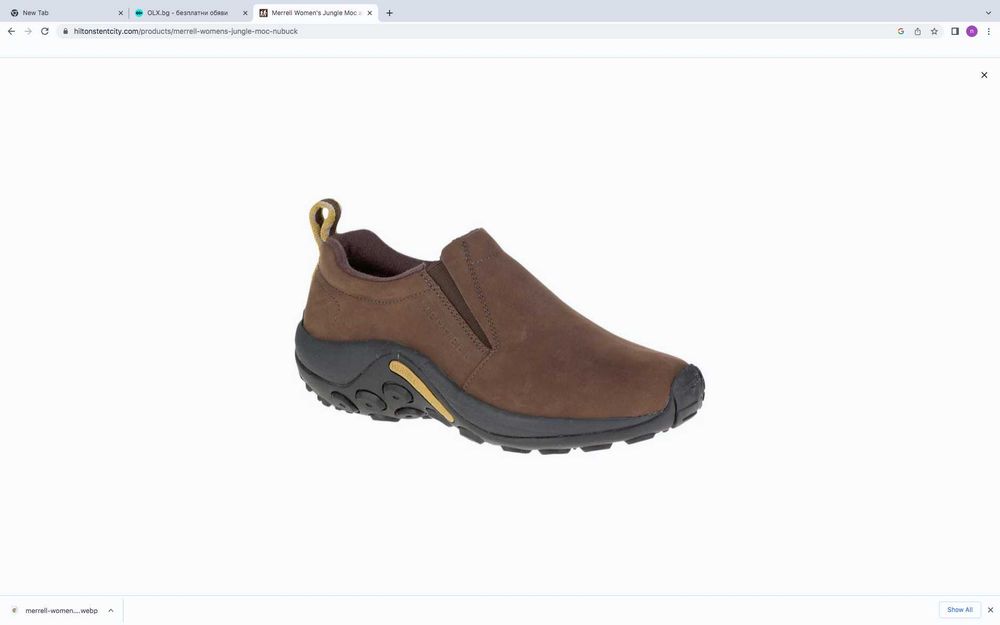Close the OLX.bg tab
The width and height of the screenshot is (1000, 625).
pos(245,13)
